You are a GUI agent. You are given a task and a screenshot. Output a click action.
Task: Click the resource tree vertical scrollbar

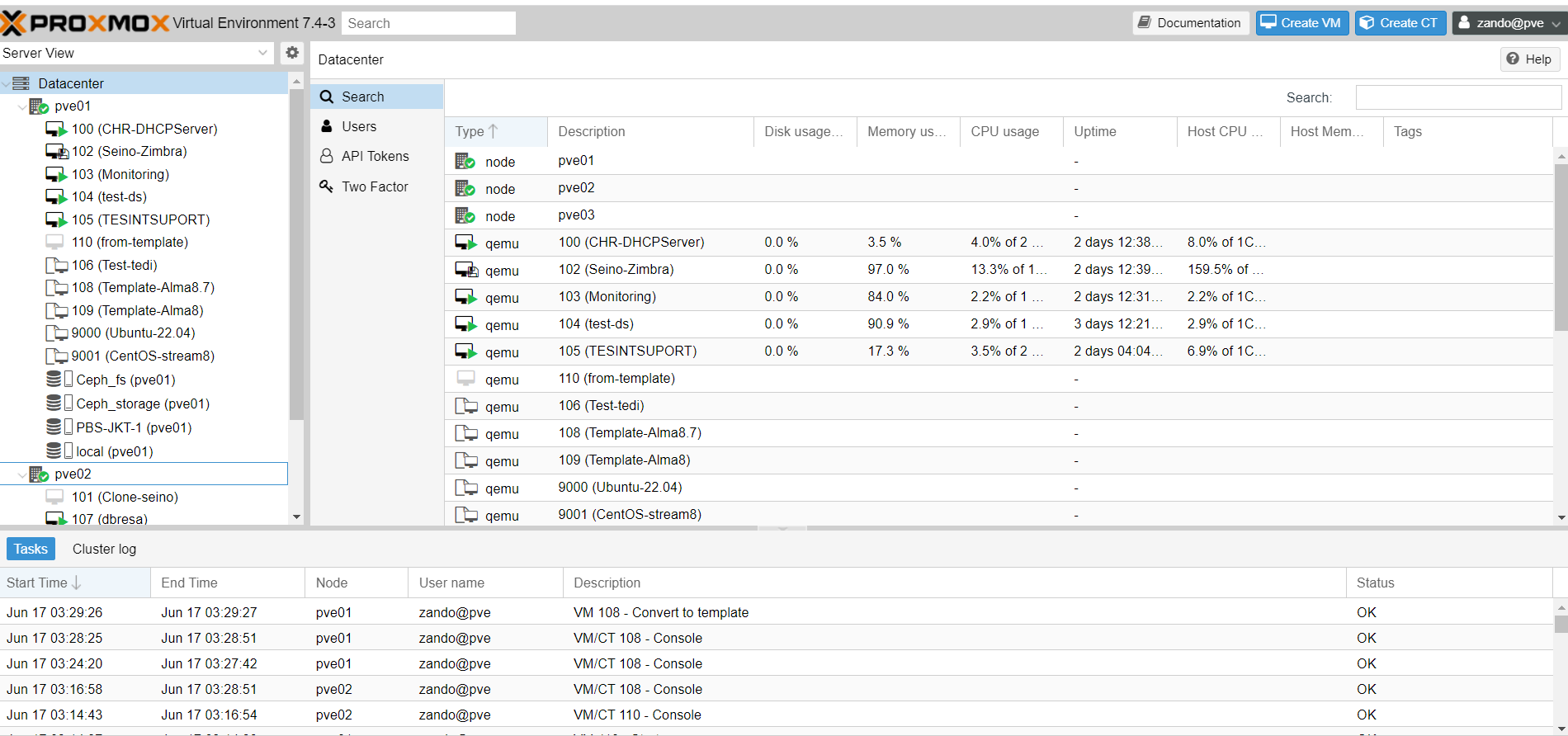(x=296, y=256)
